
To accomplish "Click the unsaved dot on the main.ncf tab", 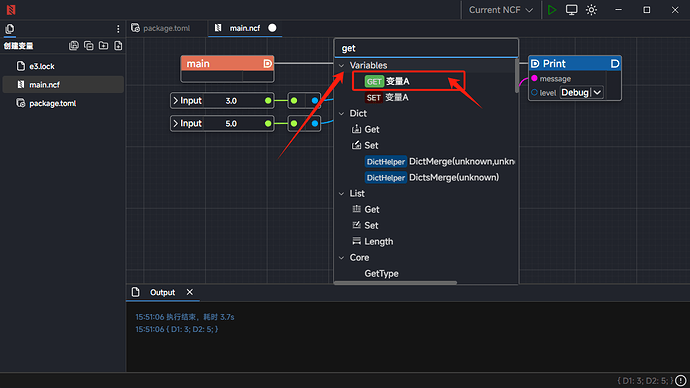I will pyautogui.click(x=272, y=28).
